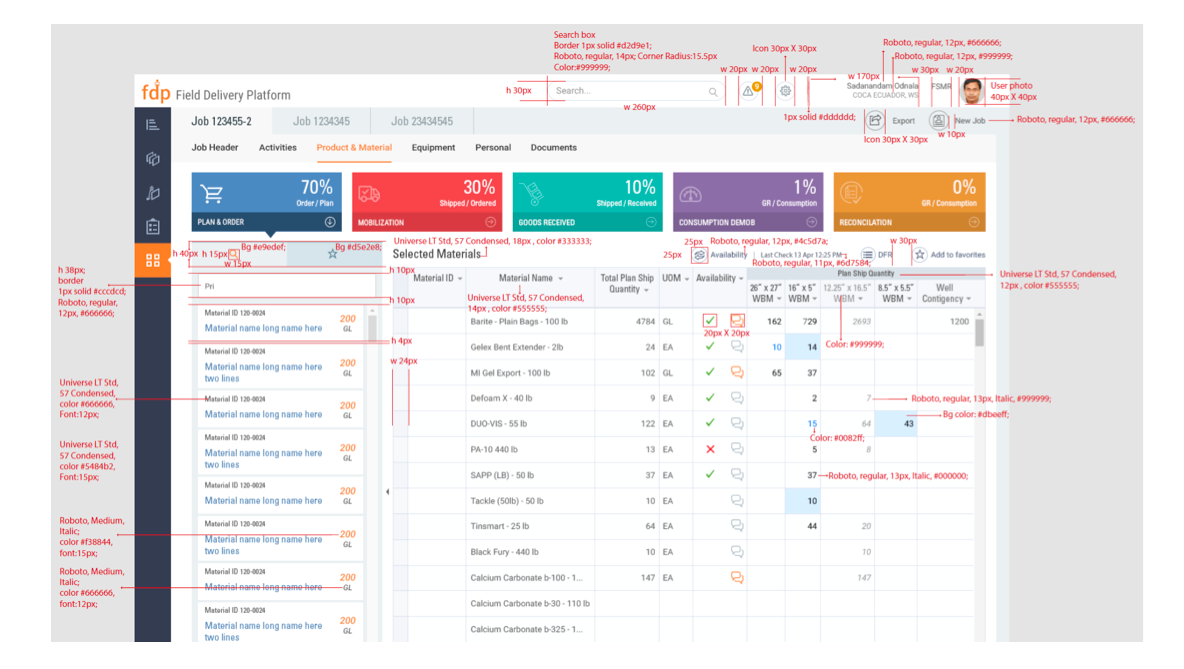Viewport: 1184px width, 669px height.
Task: Click the New Job icon
Action: click(938, 121)
